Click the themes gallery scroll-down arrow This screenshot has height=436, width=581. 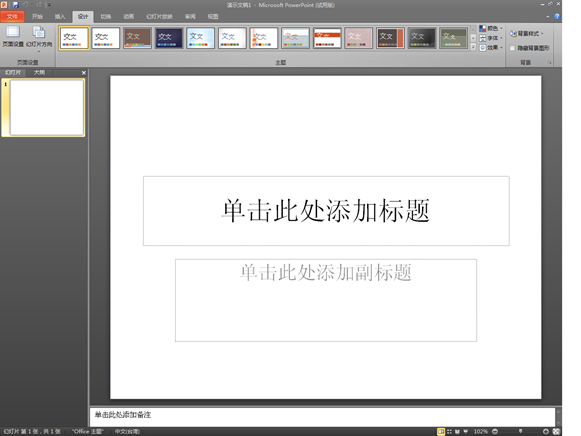[x=473, y=38]
